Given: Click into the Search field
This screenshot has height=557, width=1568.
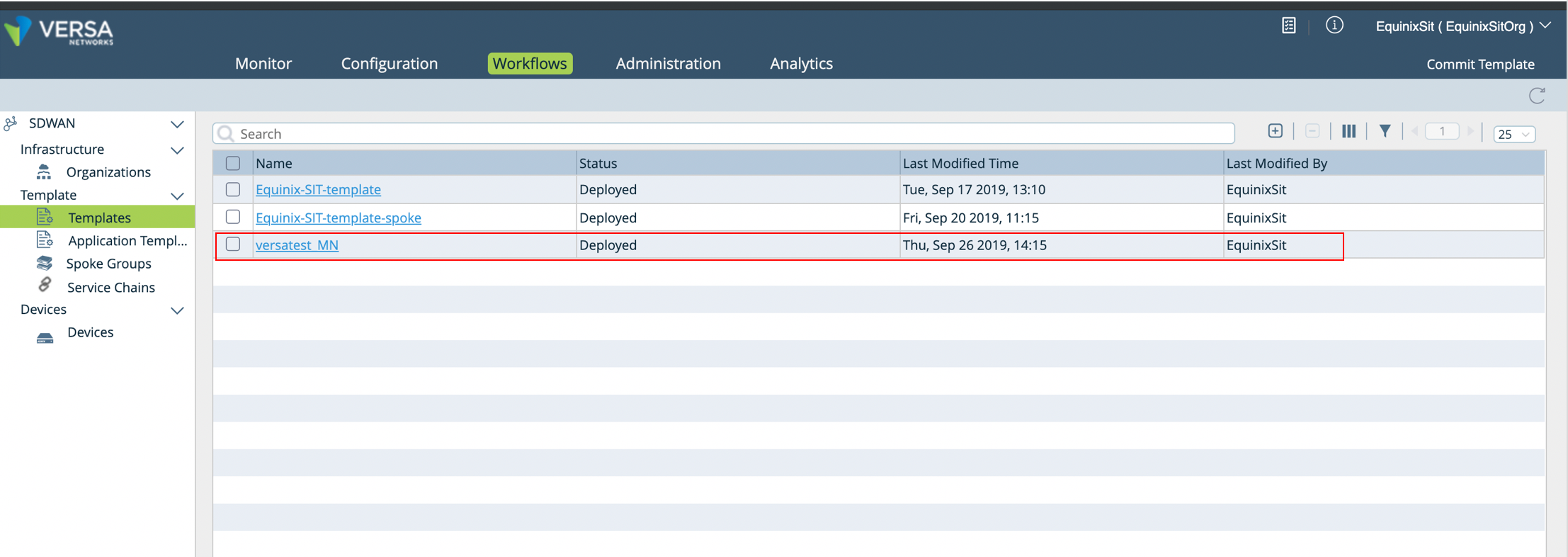Looking at the screenshot, I should (x=724, y=133).
